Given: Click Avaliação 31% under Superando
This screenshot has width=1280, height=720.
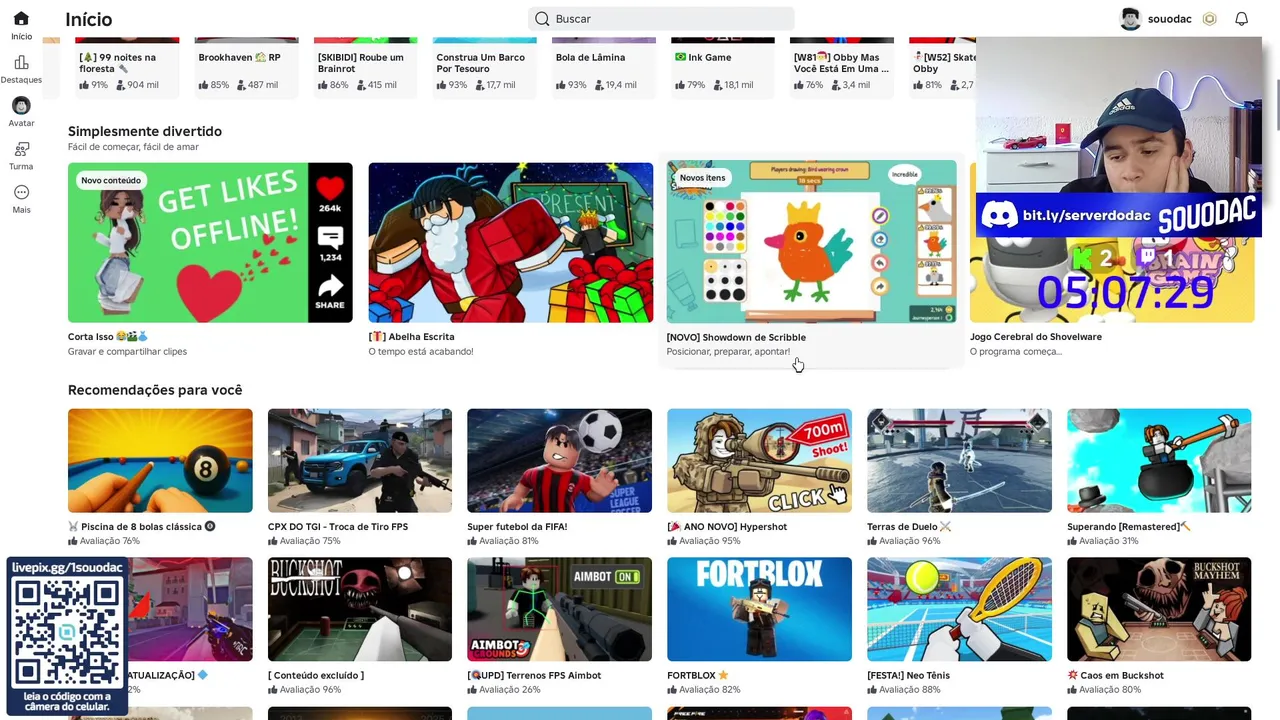Looking at the screenshot, I should click(x=1103, y=541).
